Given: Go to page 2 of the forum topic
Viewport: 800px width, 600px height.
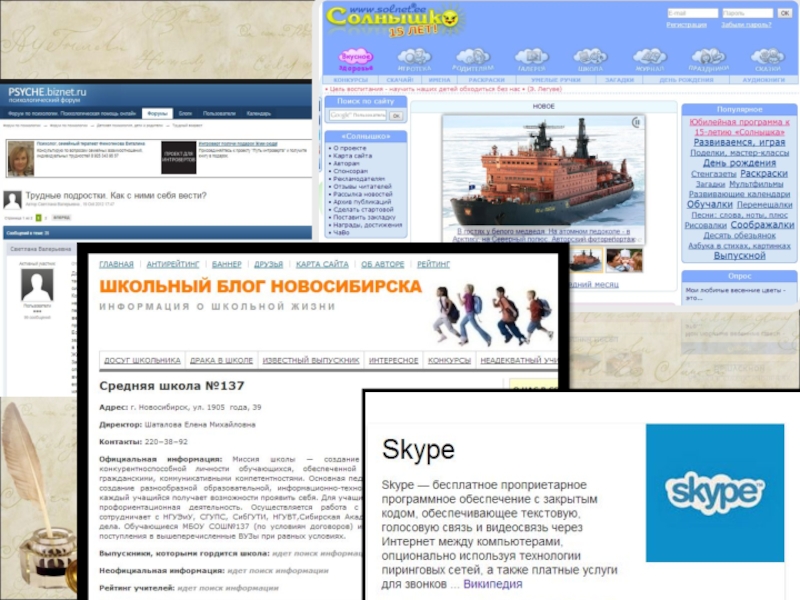Looking at the screenshot, I should [x=46, y=218].
